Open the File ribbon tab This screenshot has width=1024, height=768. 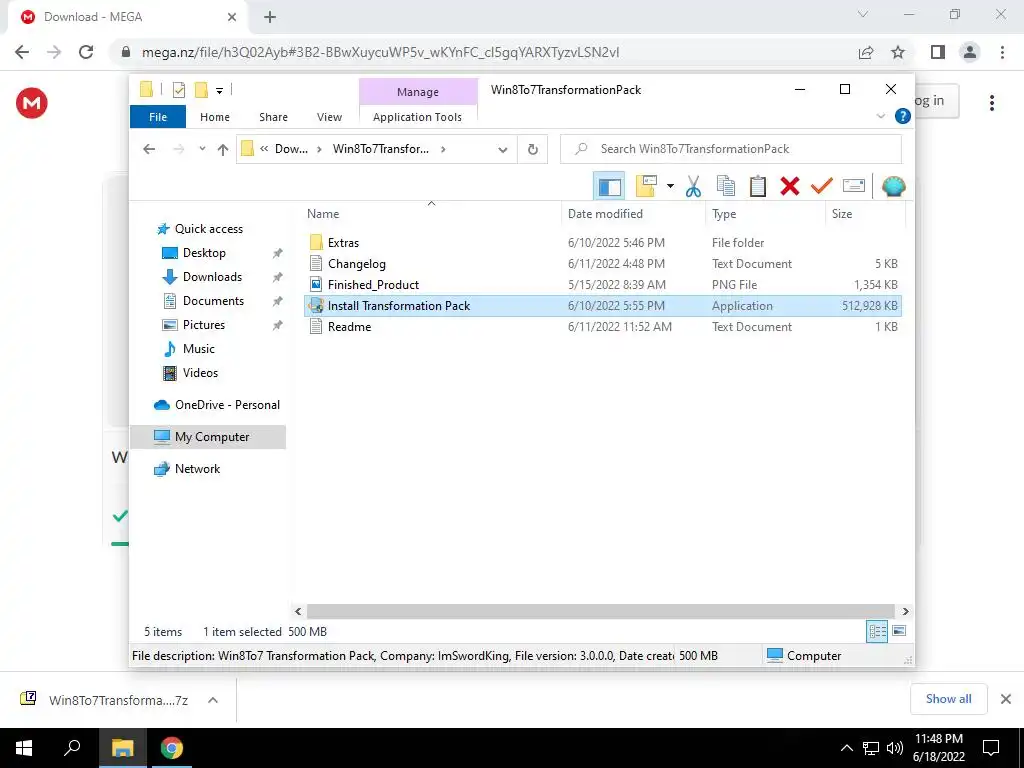158,117
